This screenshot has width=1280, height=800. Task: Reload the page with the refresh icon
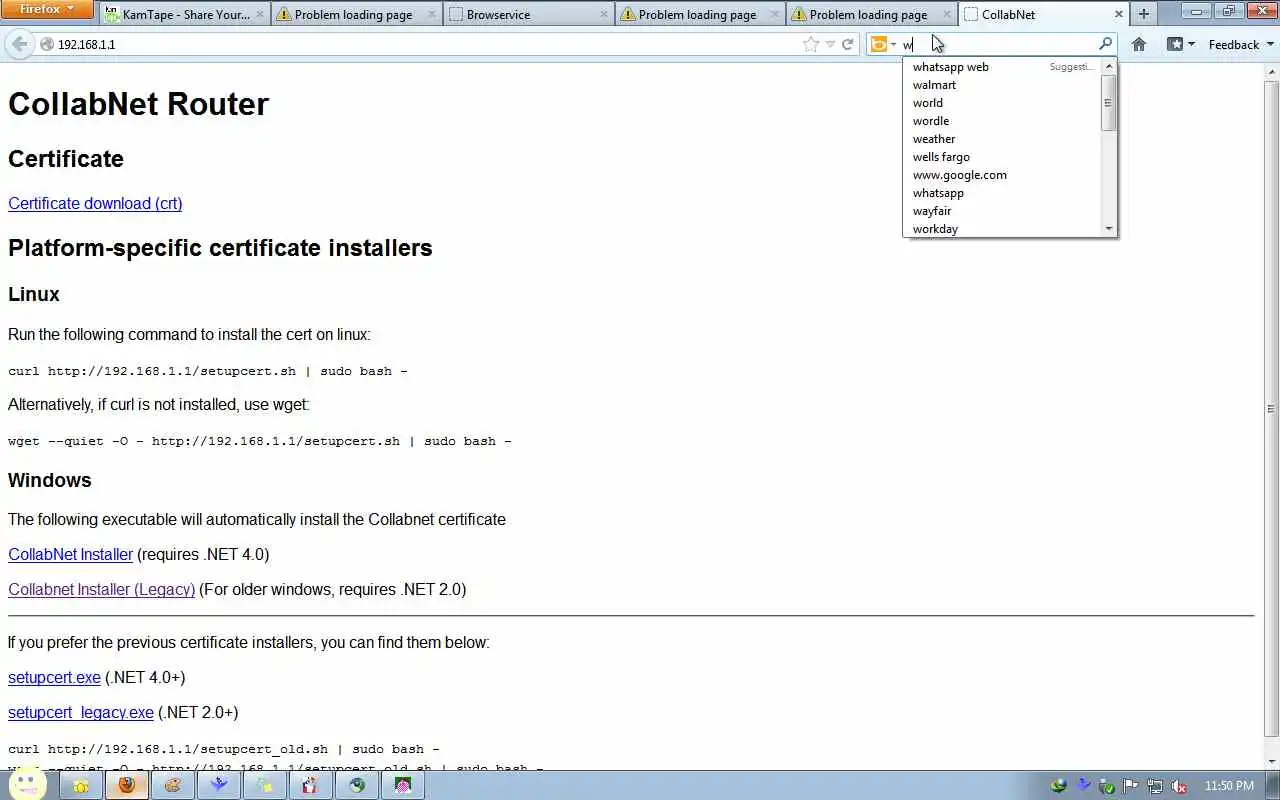(848, 44)
